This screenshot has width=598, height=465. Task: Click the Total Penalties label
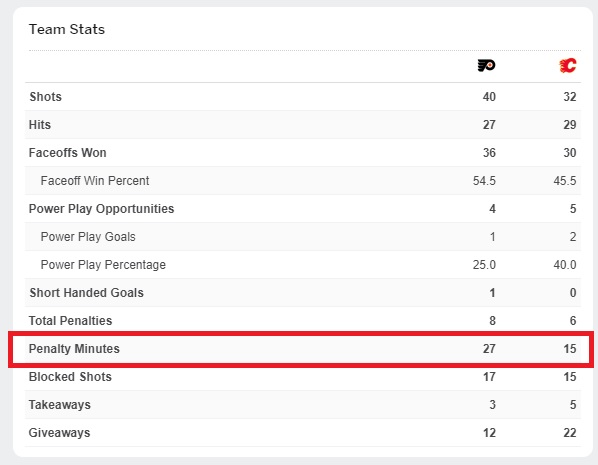tap(71, 321)
